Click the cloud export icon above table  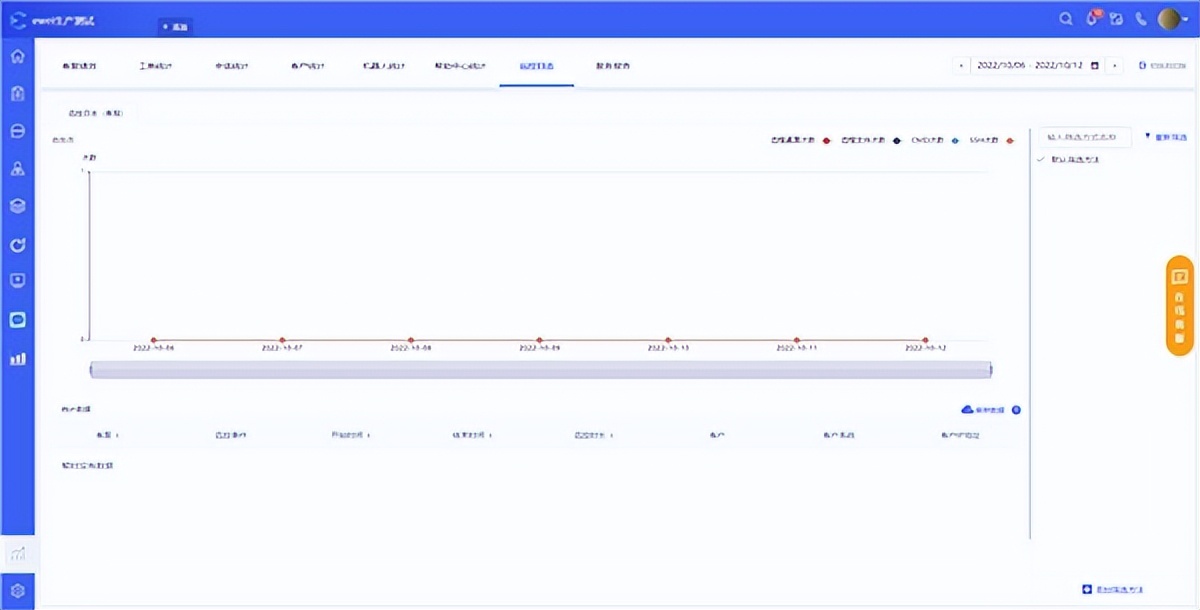pos(967,410)
